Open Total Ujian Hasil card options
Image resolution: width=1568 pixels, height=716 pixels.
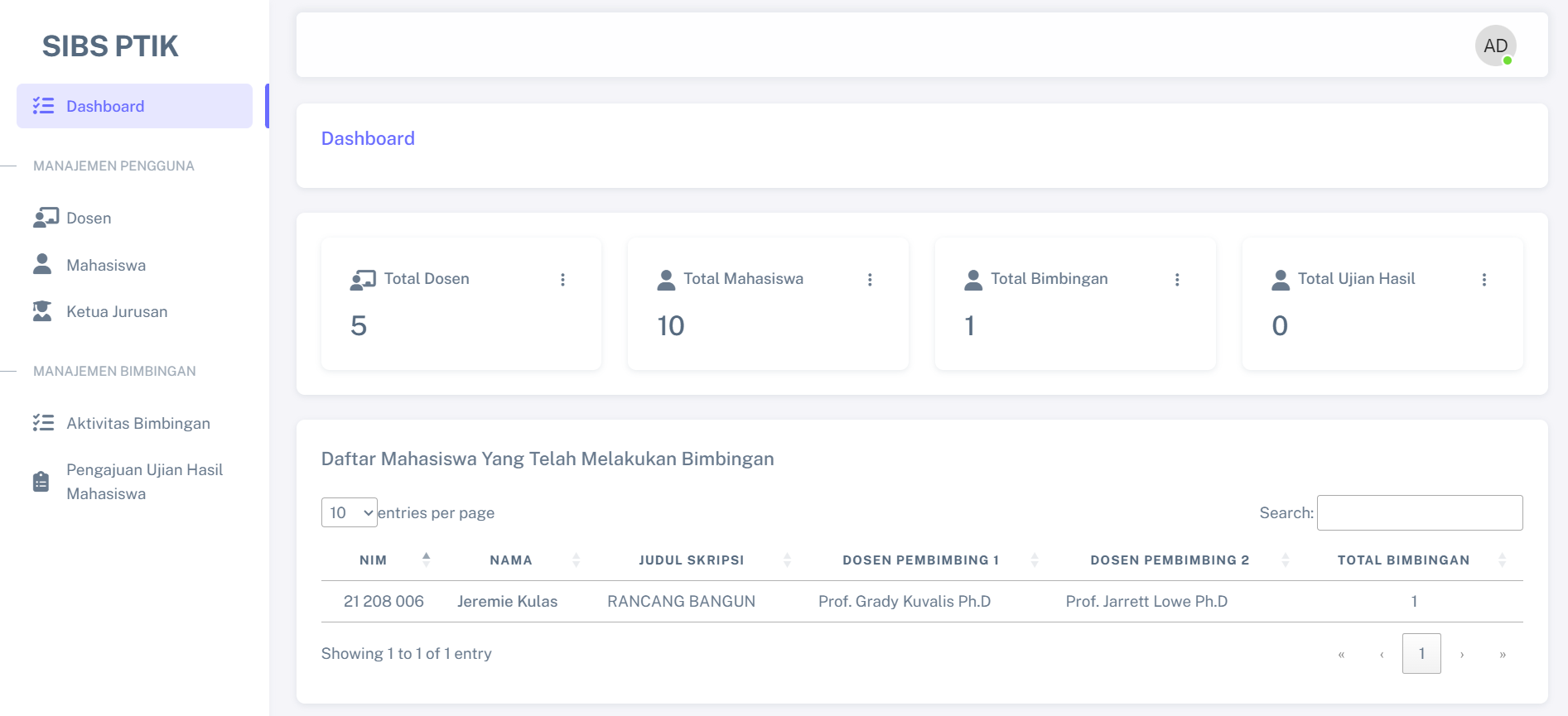click(1484, 280)
